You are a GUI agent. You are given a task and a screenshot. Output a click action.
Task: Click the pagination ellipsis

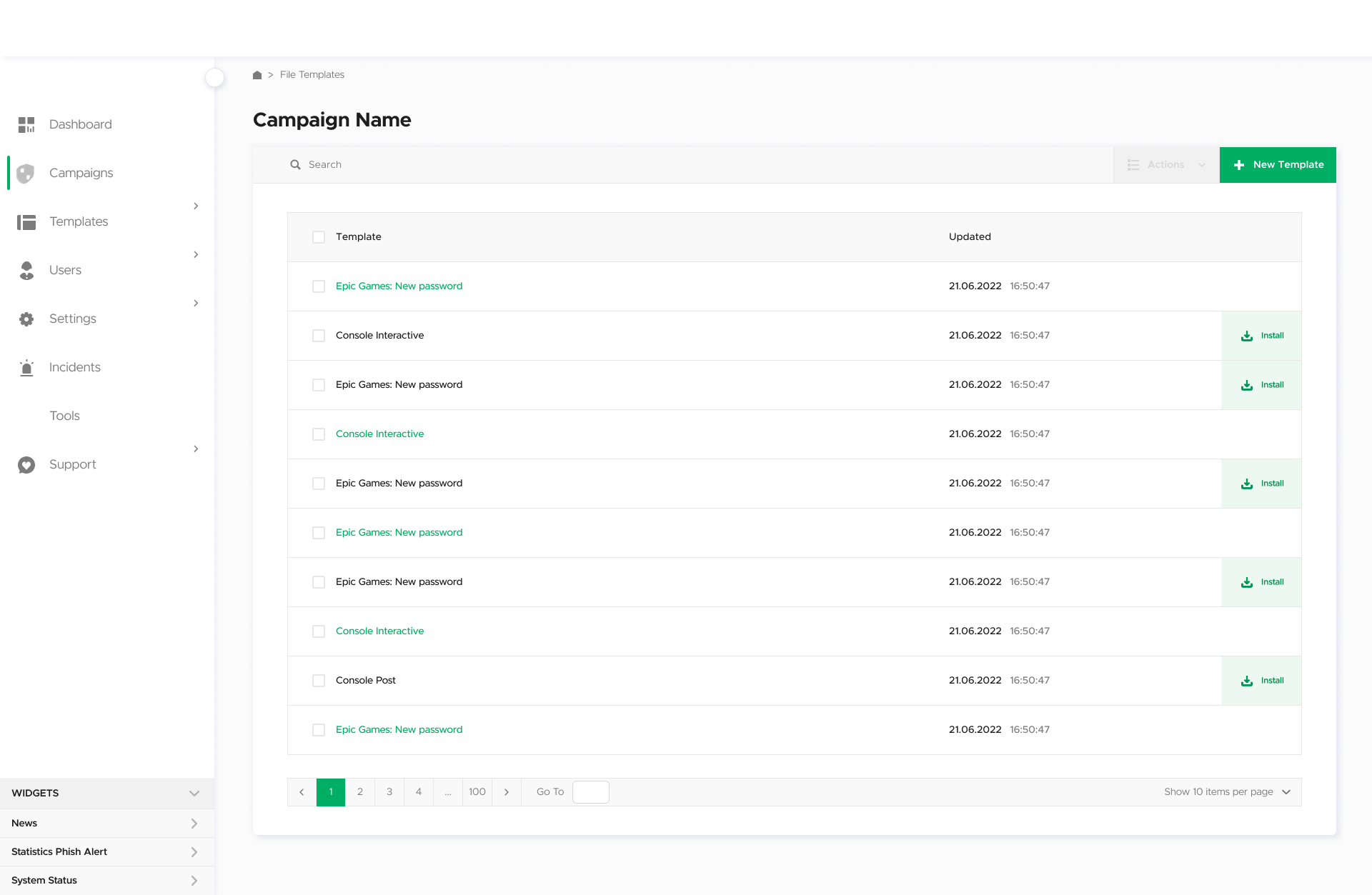tap(448, 792)
